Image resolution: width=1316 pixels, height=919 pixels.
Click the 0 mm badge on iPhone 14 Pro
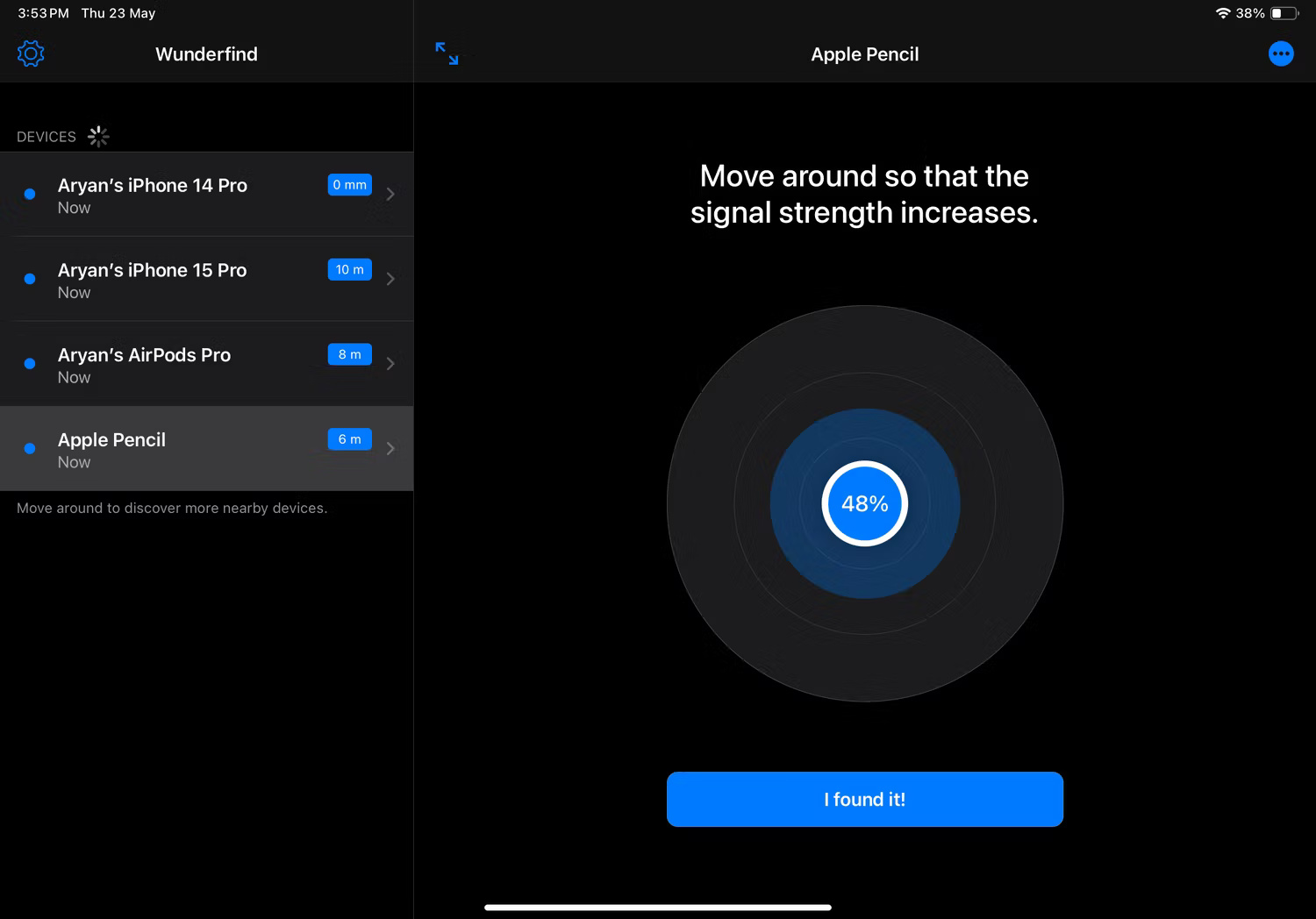point(349,184)
